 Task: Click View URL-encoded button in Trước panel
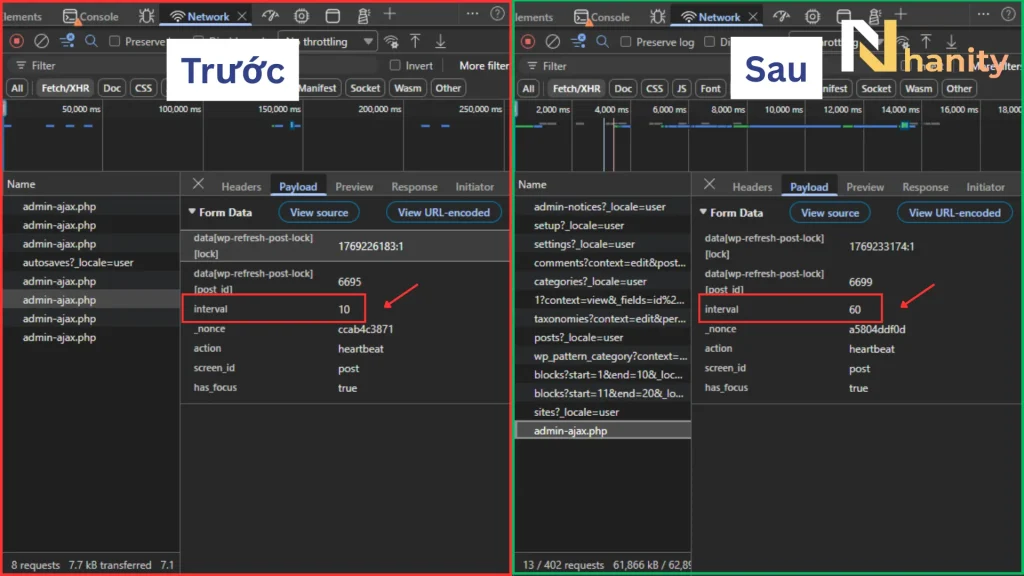point(443,212)
